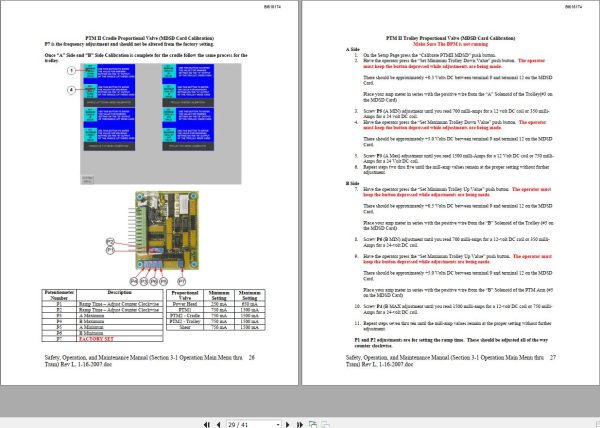Jump to the last page of the document
Viewport: 600px width, 428px height.
click(300, 424)
